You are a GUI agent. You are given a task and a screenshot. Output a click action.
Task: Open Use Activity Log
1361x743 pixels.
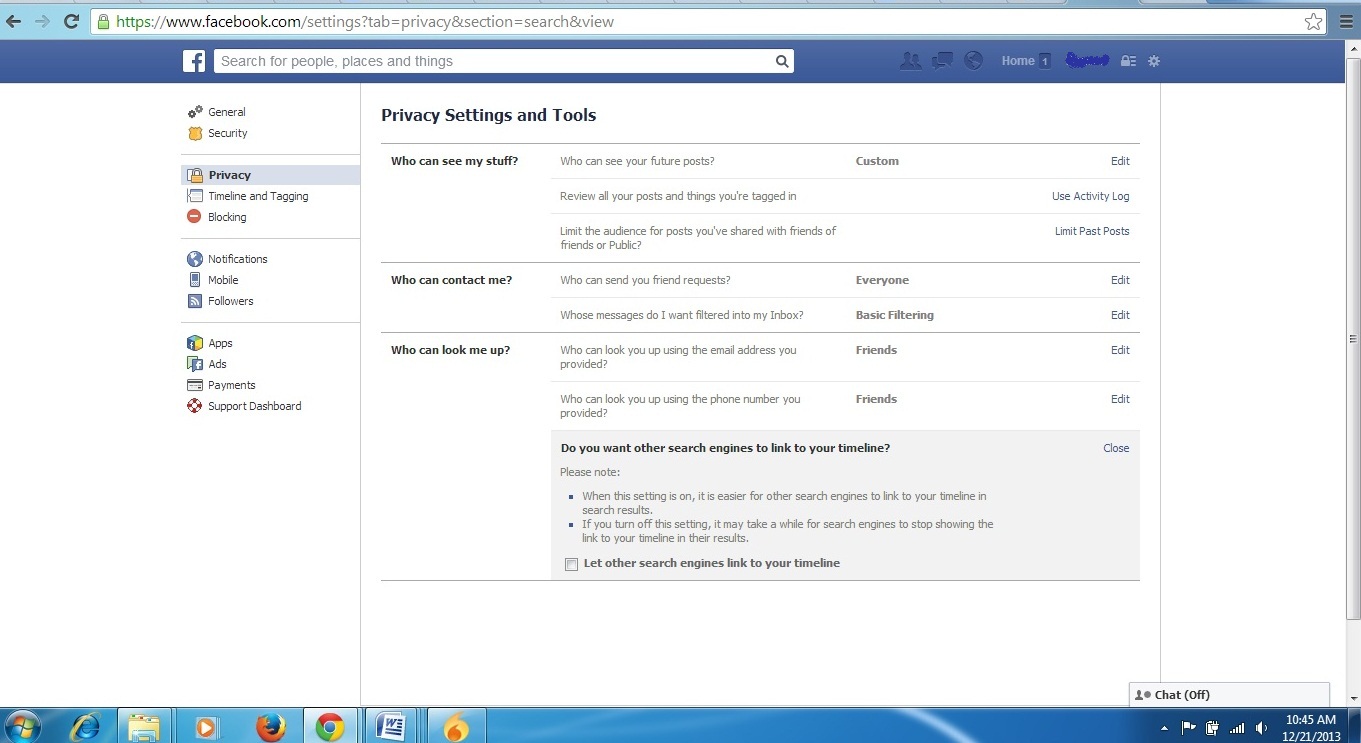click(1090, 196)
